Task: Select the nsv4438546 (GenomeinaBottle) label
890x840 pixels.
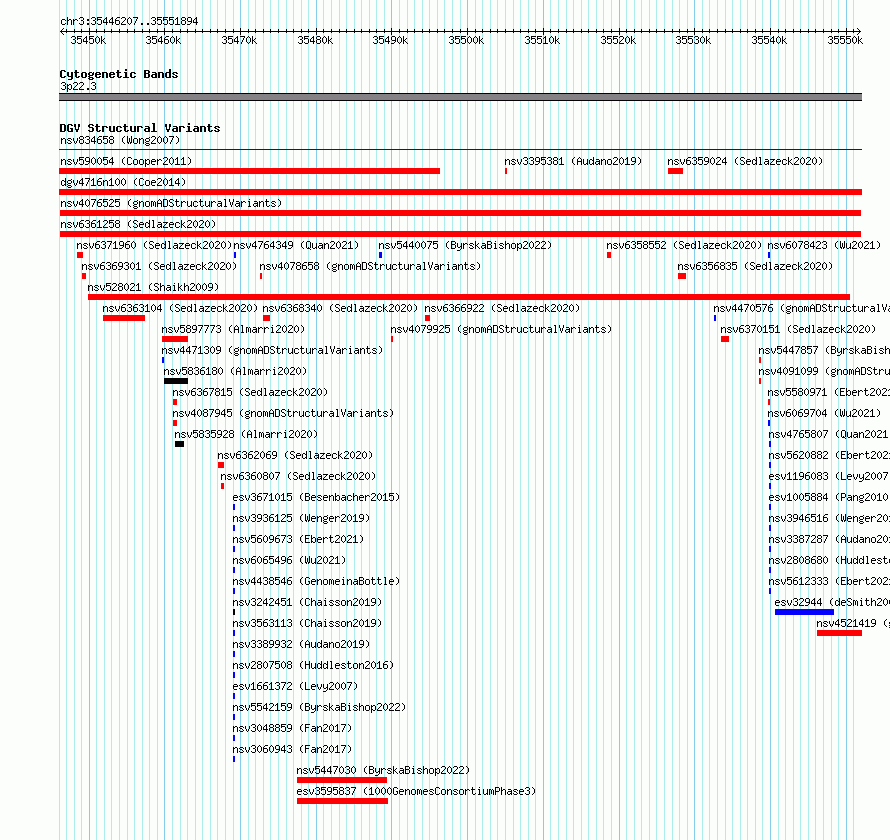Action: 316,581
